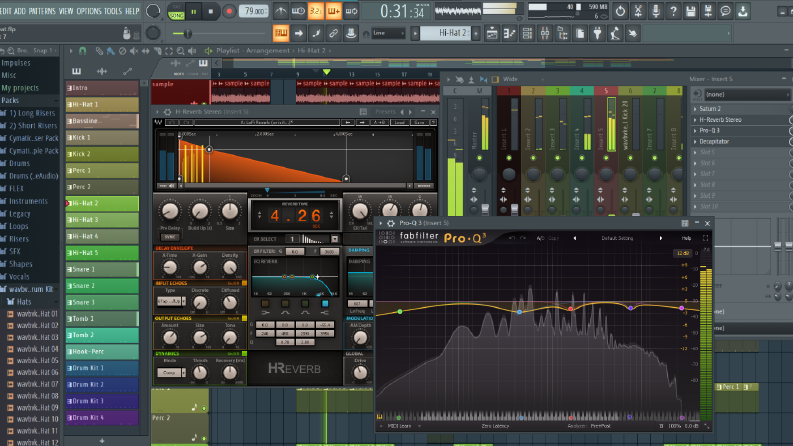Toggle multilink to controllers icon
Viewport: 793px width, 446px height.
[x=350, y=33]
